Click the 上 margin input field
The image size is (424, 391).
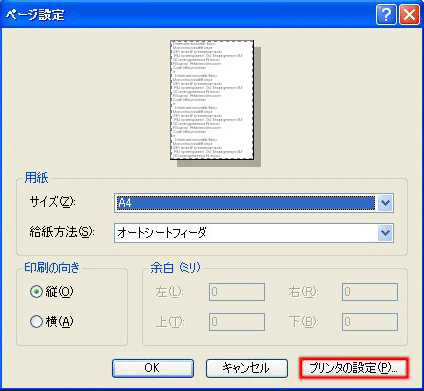[x=237, y=322]
